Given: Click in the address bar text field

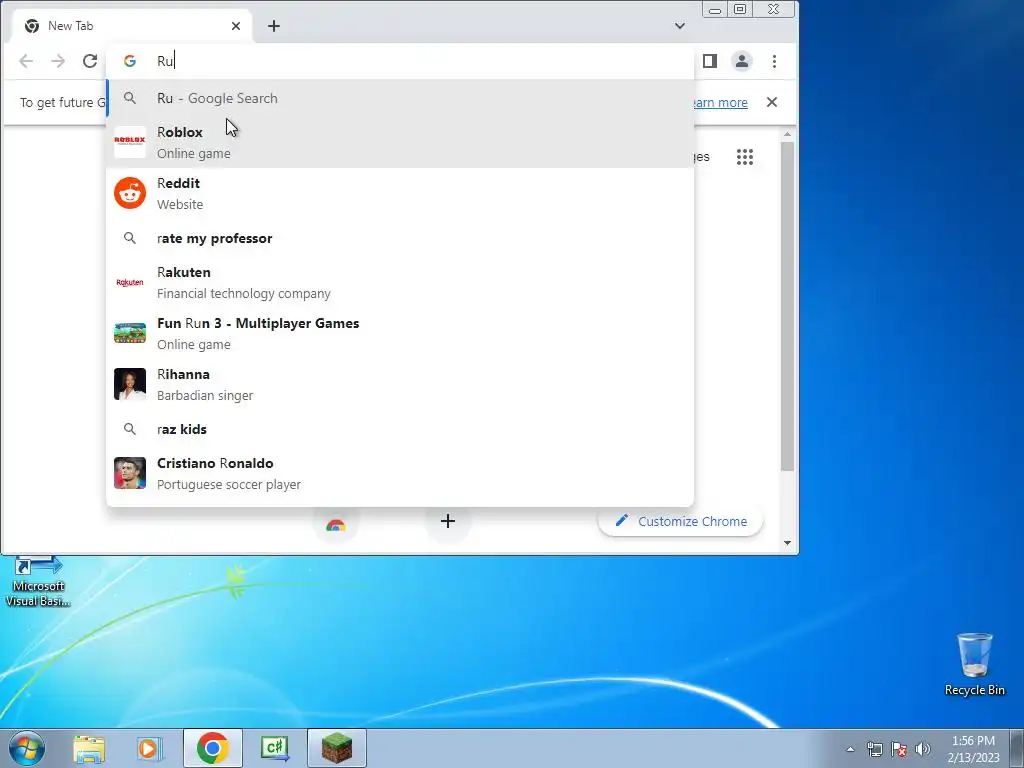Looking at the screenshot, I should (418, 61).
